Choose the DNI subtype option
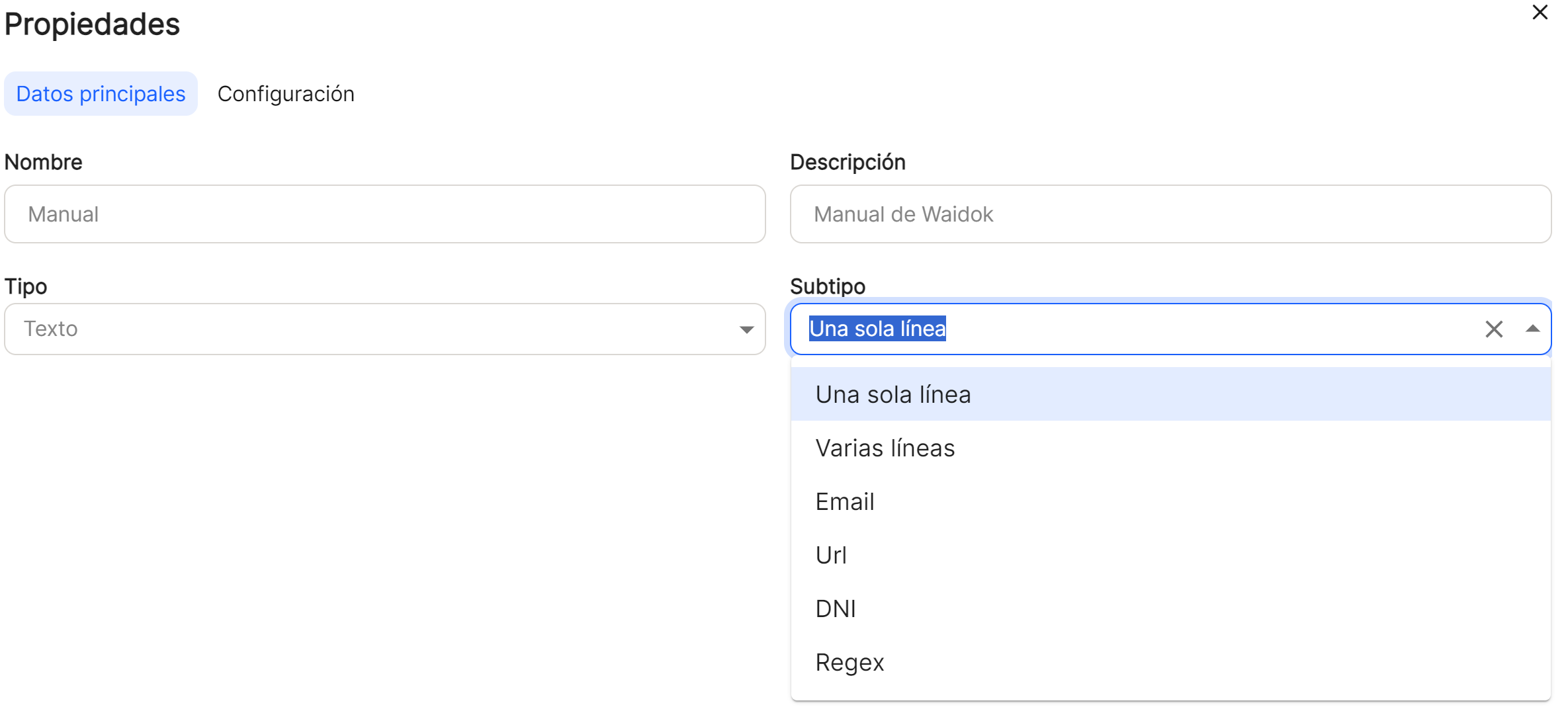1568x713 pixels. 1170,608
